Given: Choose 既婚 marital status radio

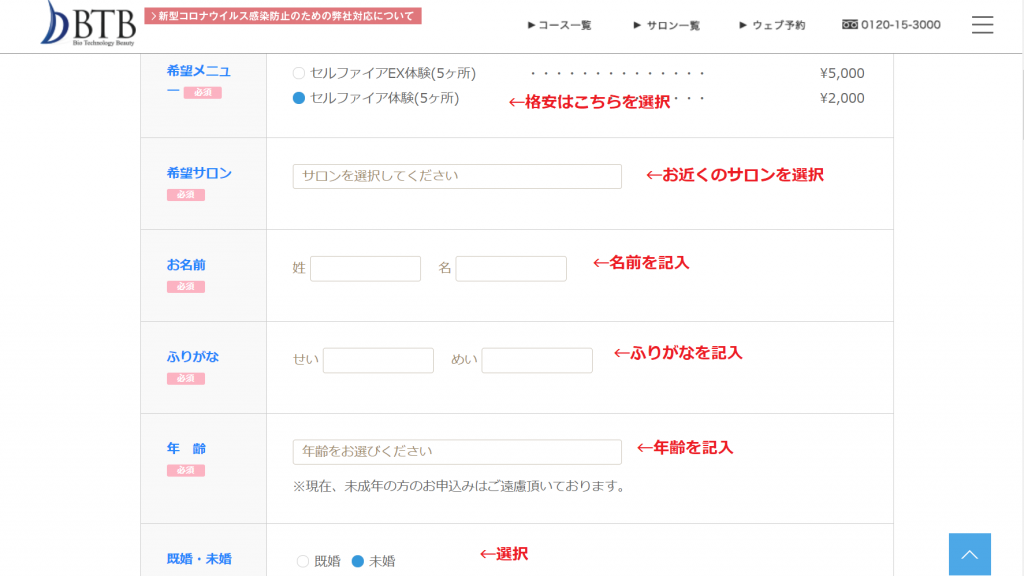Looking at the screenshot, I should click(303, 561).
